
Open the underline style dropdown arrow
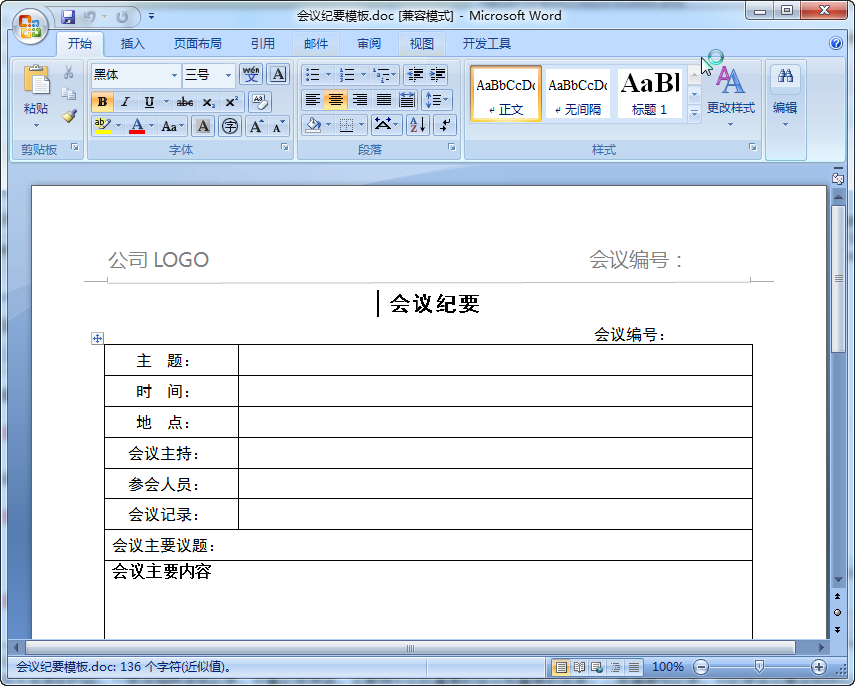click(x=166, y=102)
